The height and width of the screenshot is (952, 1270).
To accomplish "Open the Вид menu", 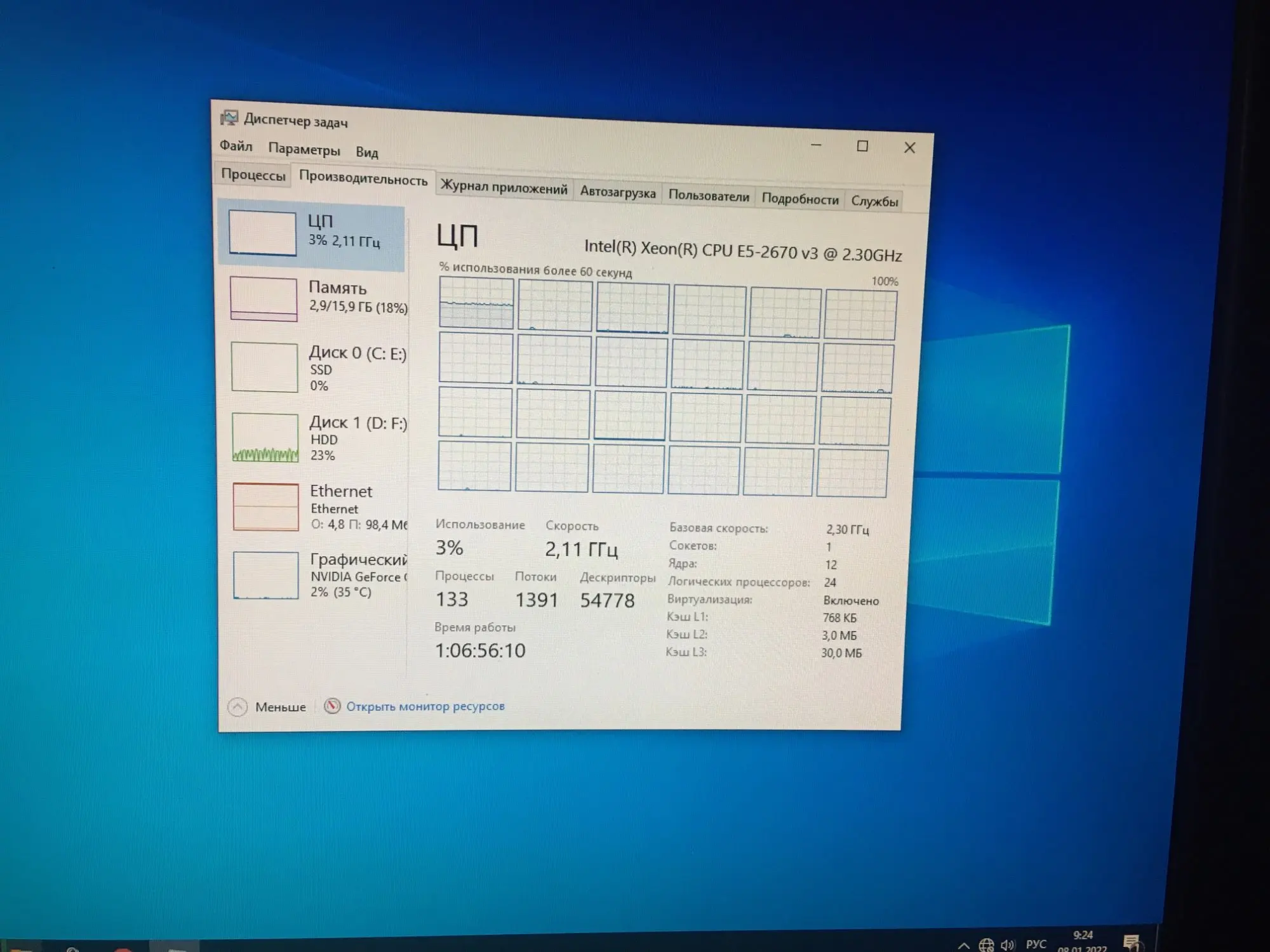I will tap(366, 152).
